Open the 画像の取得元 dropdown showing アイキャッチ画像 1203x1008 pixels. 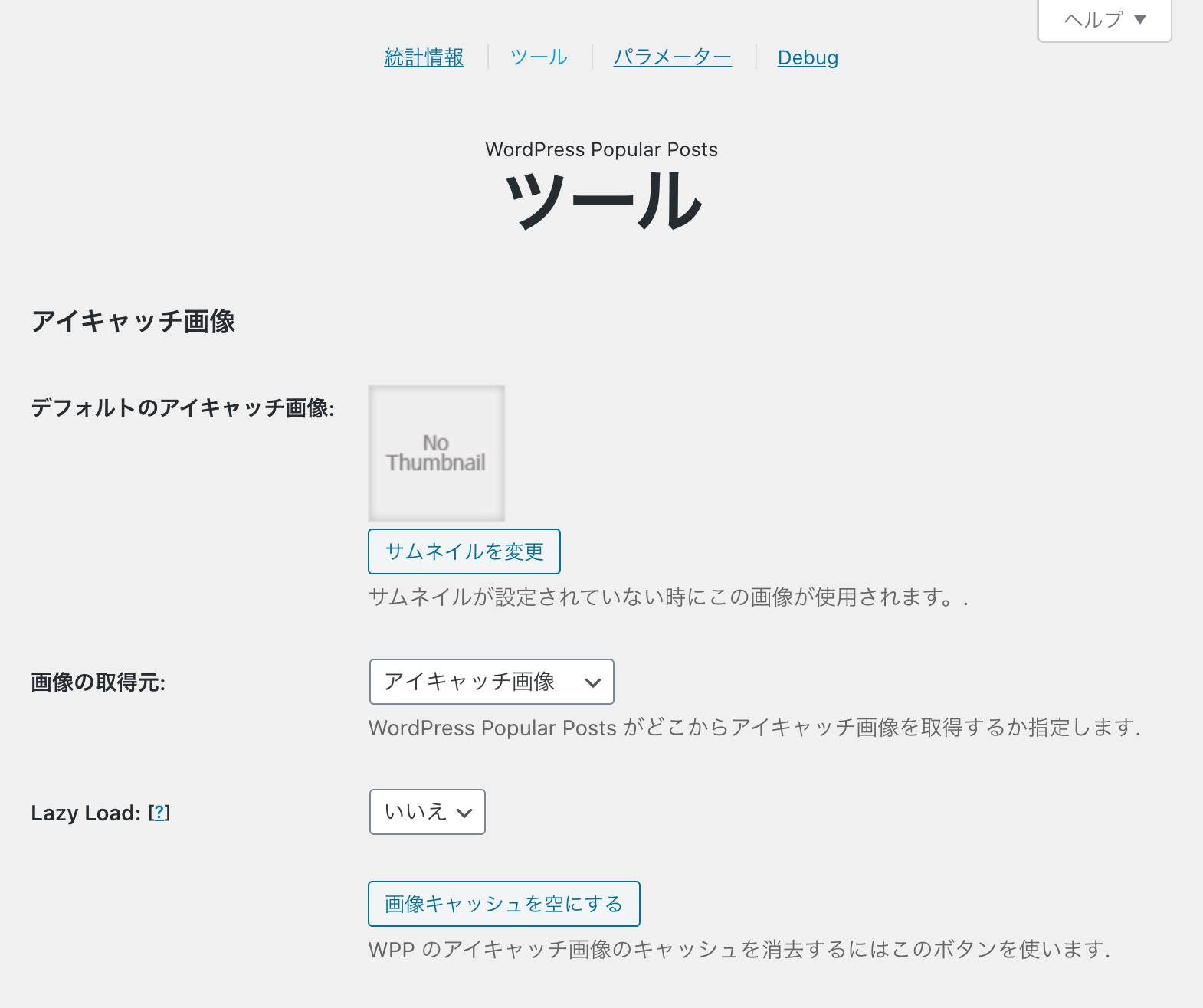[x=492, y=682]
